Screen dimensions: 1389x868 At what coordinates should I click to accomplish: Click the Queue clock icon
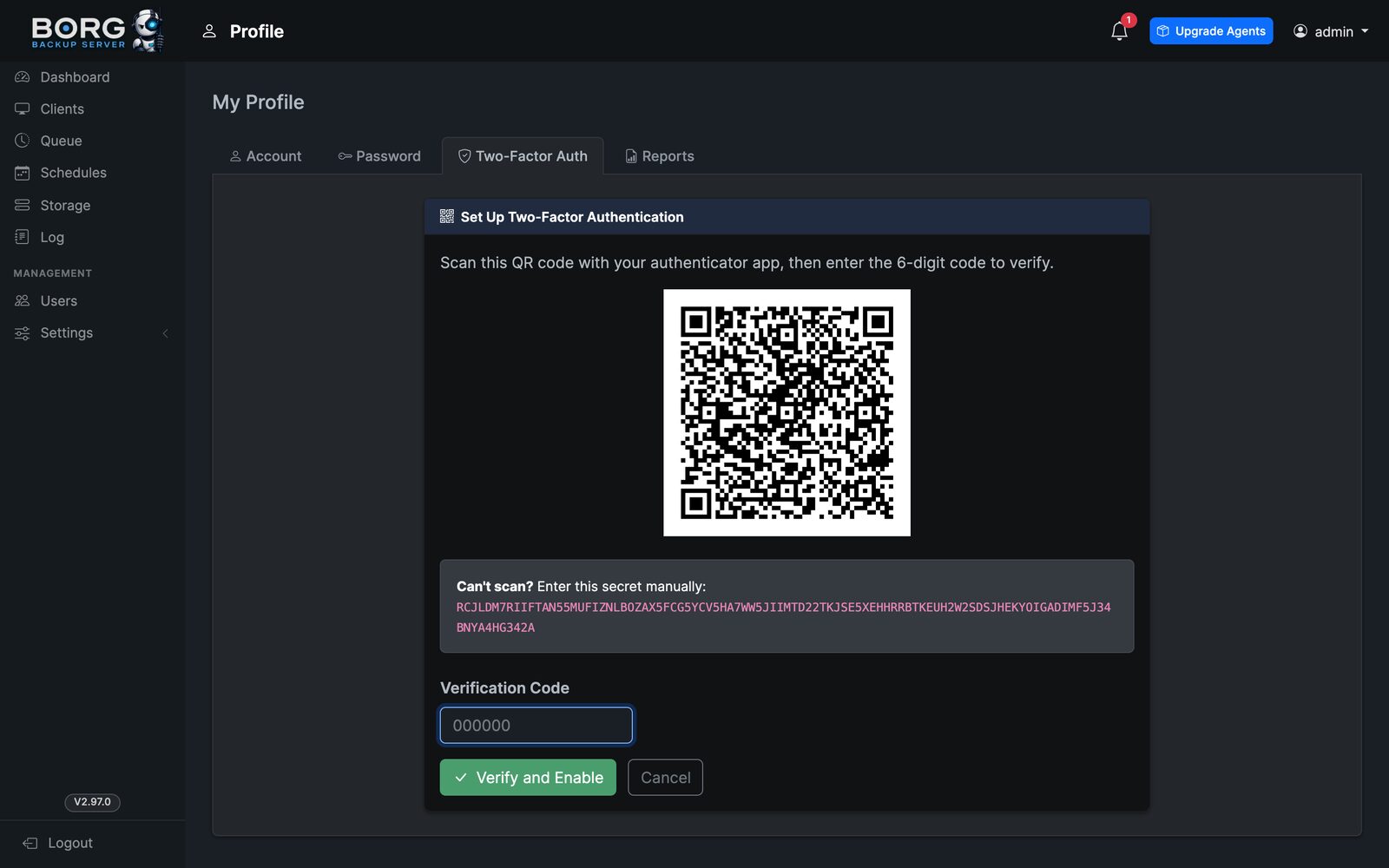[23, 141]
